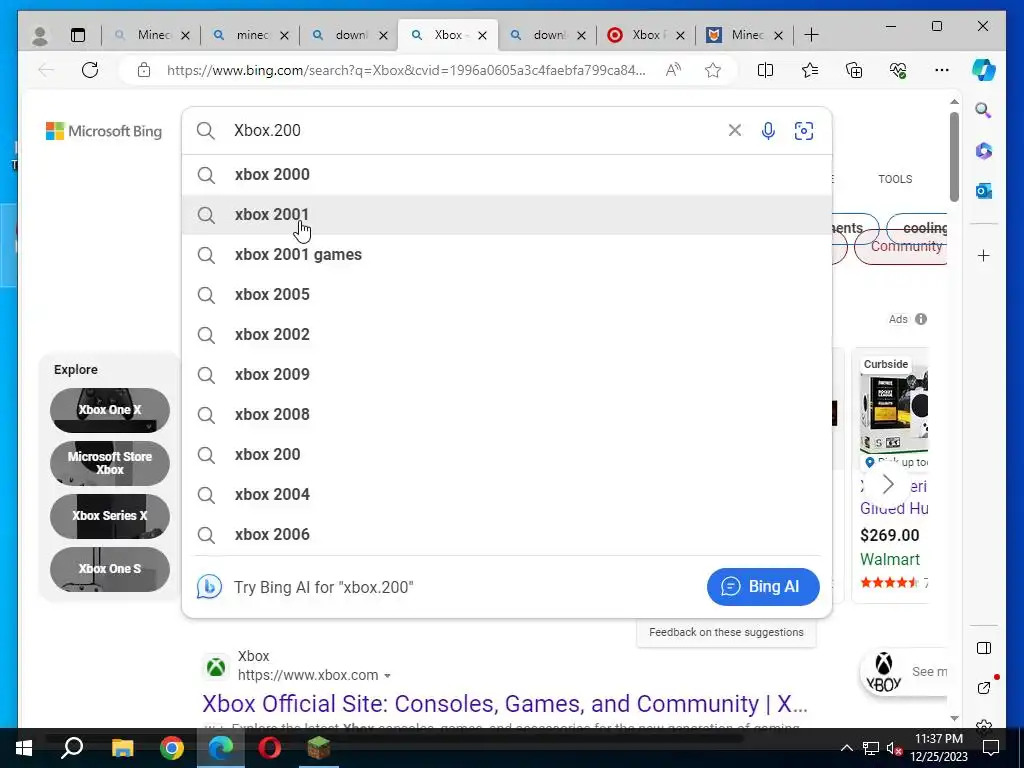Add a sidebar app with plus icon
The image size is (1024, 768).
(984, 255)
